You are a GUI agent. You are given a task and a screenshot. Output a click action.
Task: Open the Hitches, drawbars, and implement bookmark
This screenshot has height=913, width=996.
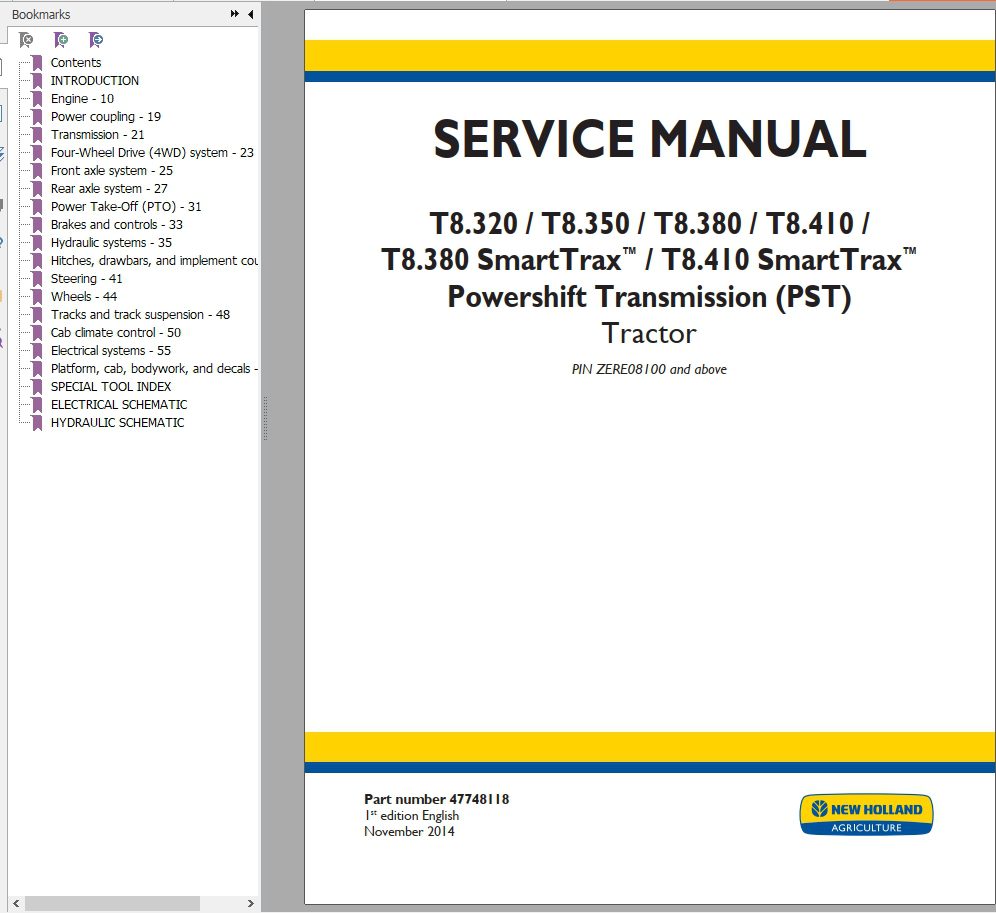[x=154, y=260]
